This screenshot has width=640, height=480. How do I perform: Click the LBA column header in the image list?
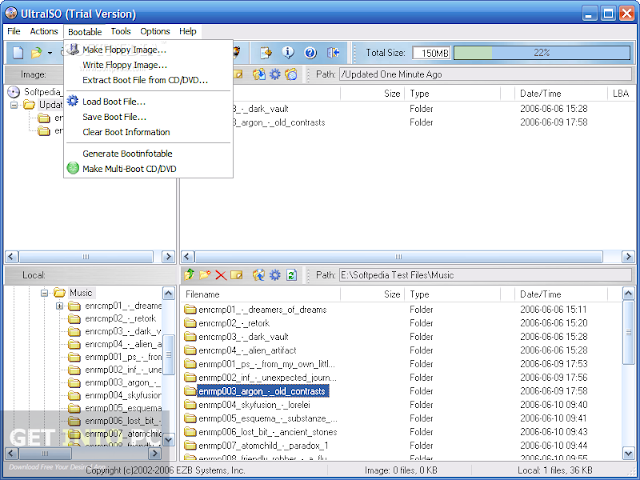click(620, 94)
